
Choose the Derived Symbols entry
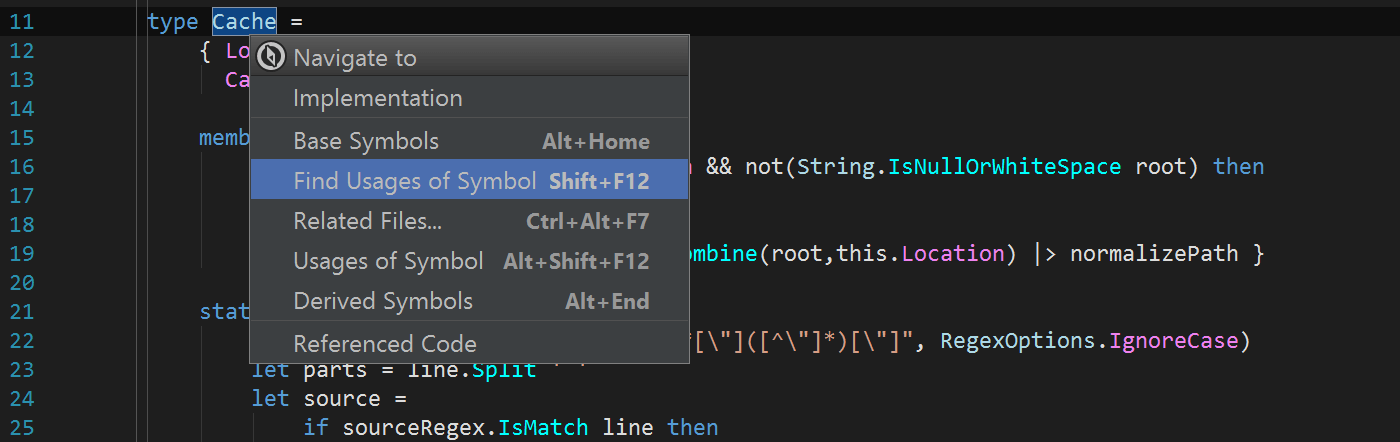point(469,301)
